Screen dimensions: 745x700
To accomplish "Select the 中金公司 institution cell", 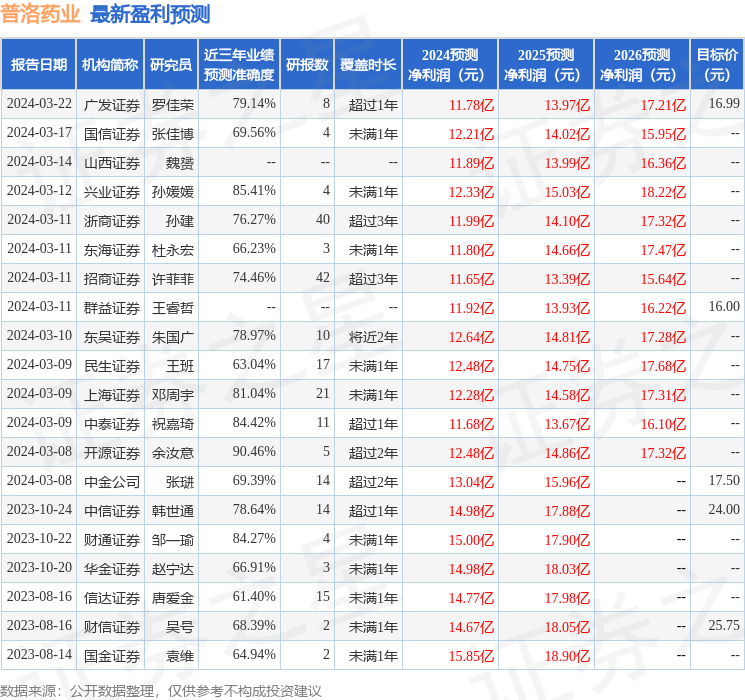I will (112, 482).
